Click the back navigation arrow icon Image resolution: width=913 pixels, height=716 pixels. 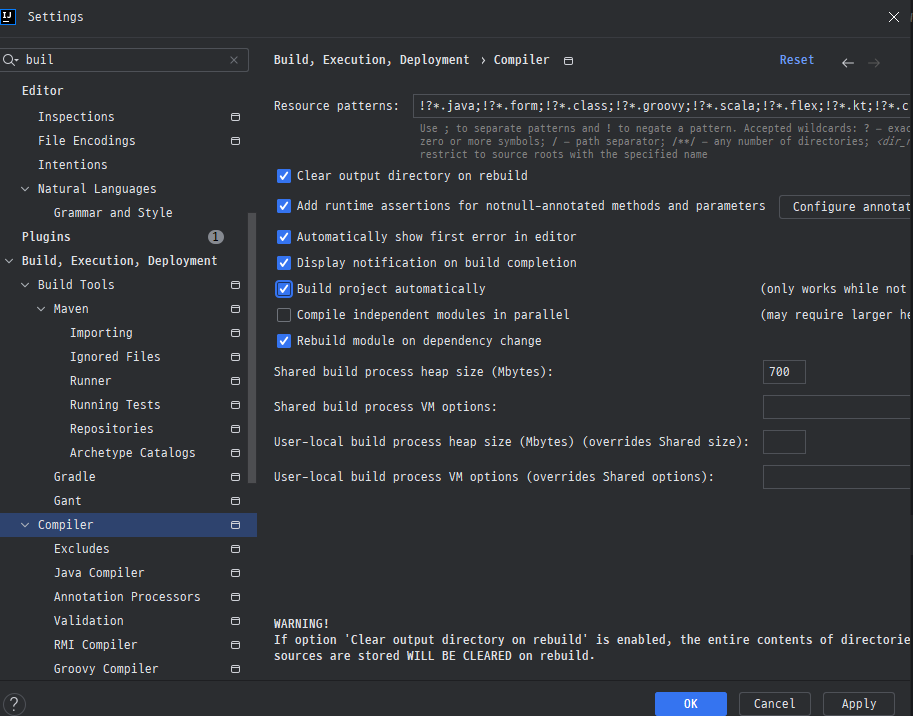(x=848, y=63)
